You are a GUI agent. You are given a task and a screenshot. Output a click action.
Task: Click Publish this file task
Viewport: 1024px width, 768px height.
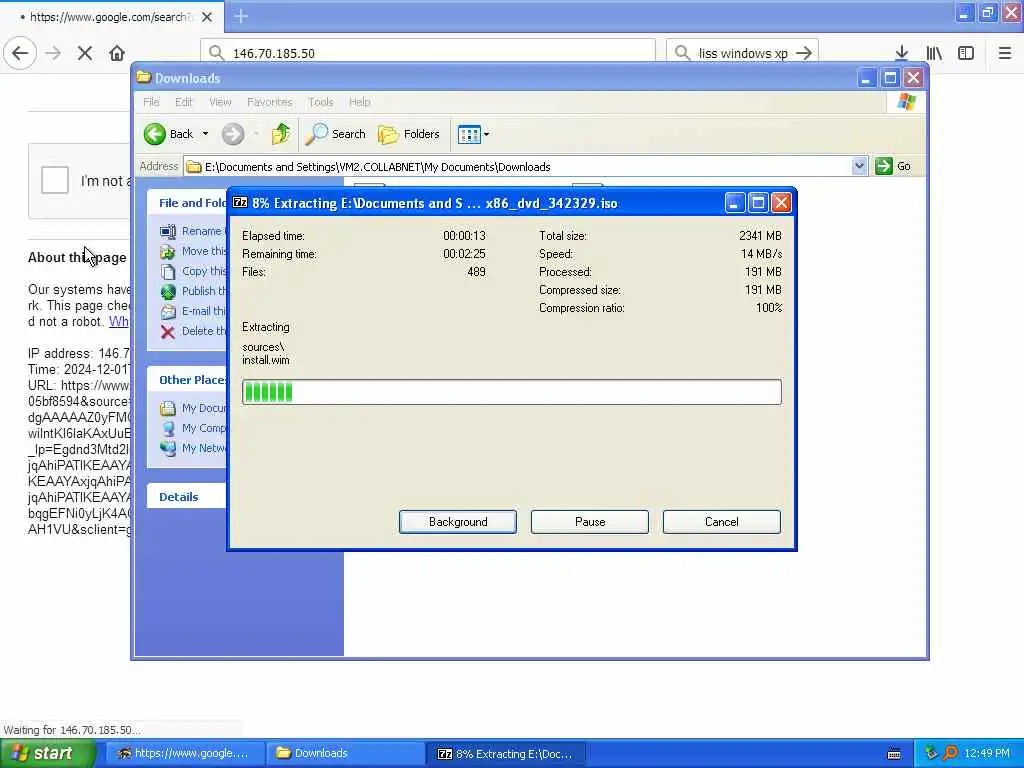click(x=195, y=291)
